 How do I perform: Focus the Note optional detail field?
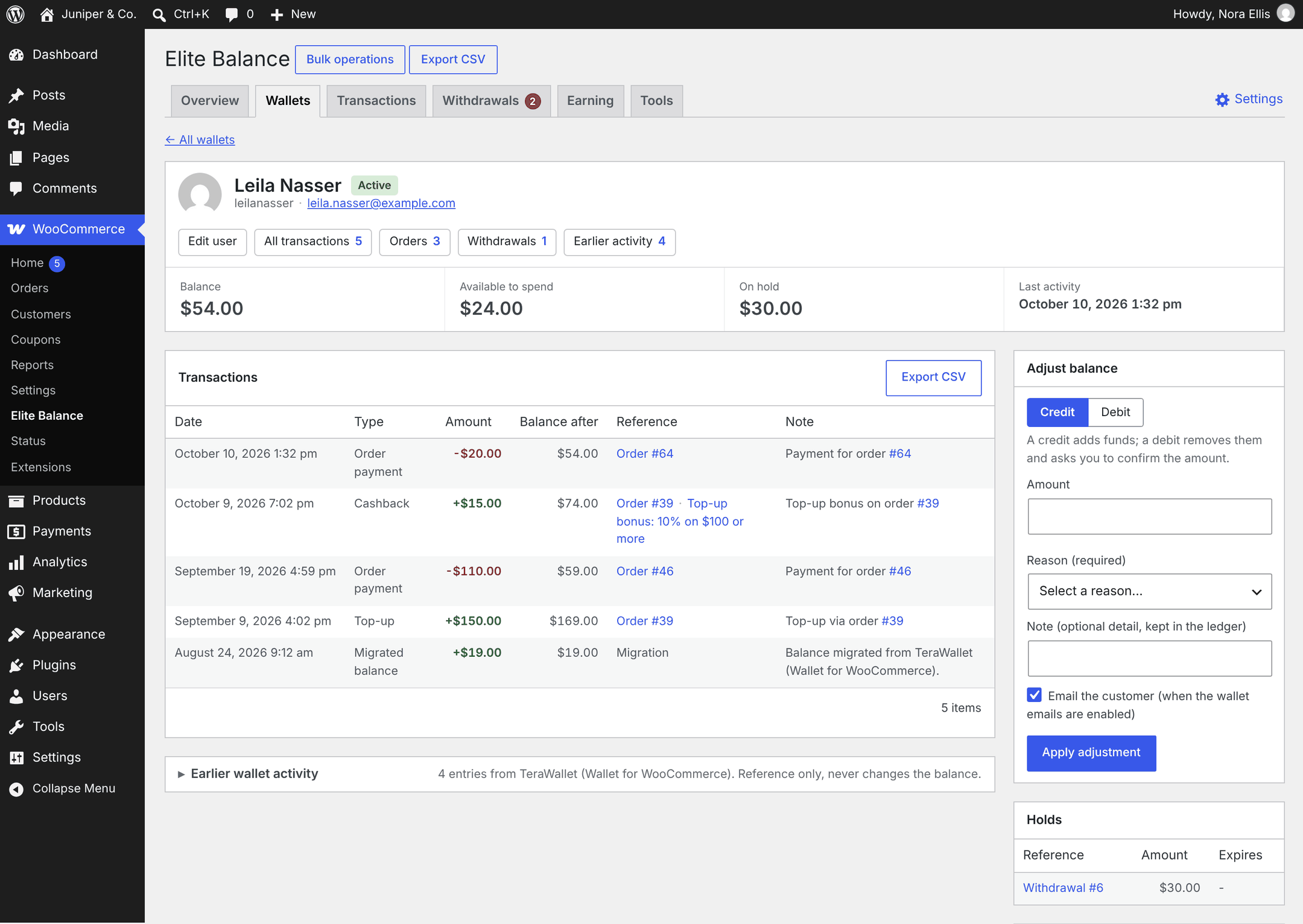[1150, 659]
